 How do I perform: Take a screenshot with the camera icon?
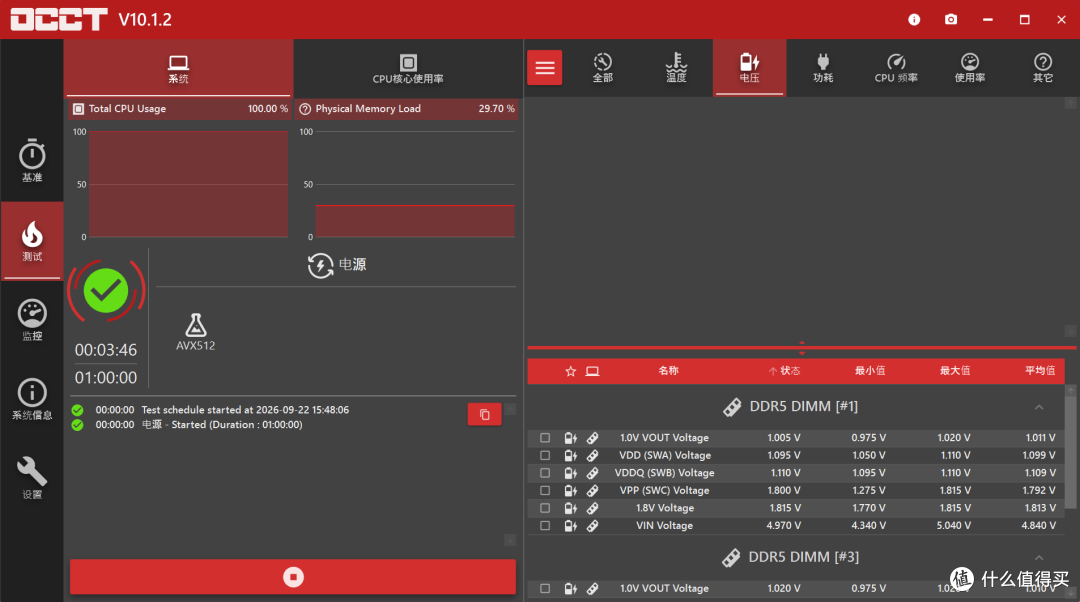(951, 19)
